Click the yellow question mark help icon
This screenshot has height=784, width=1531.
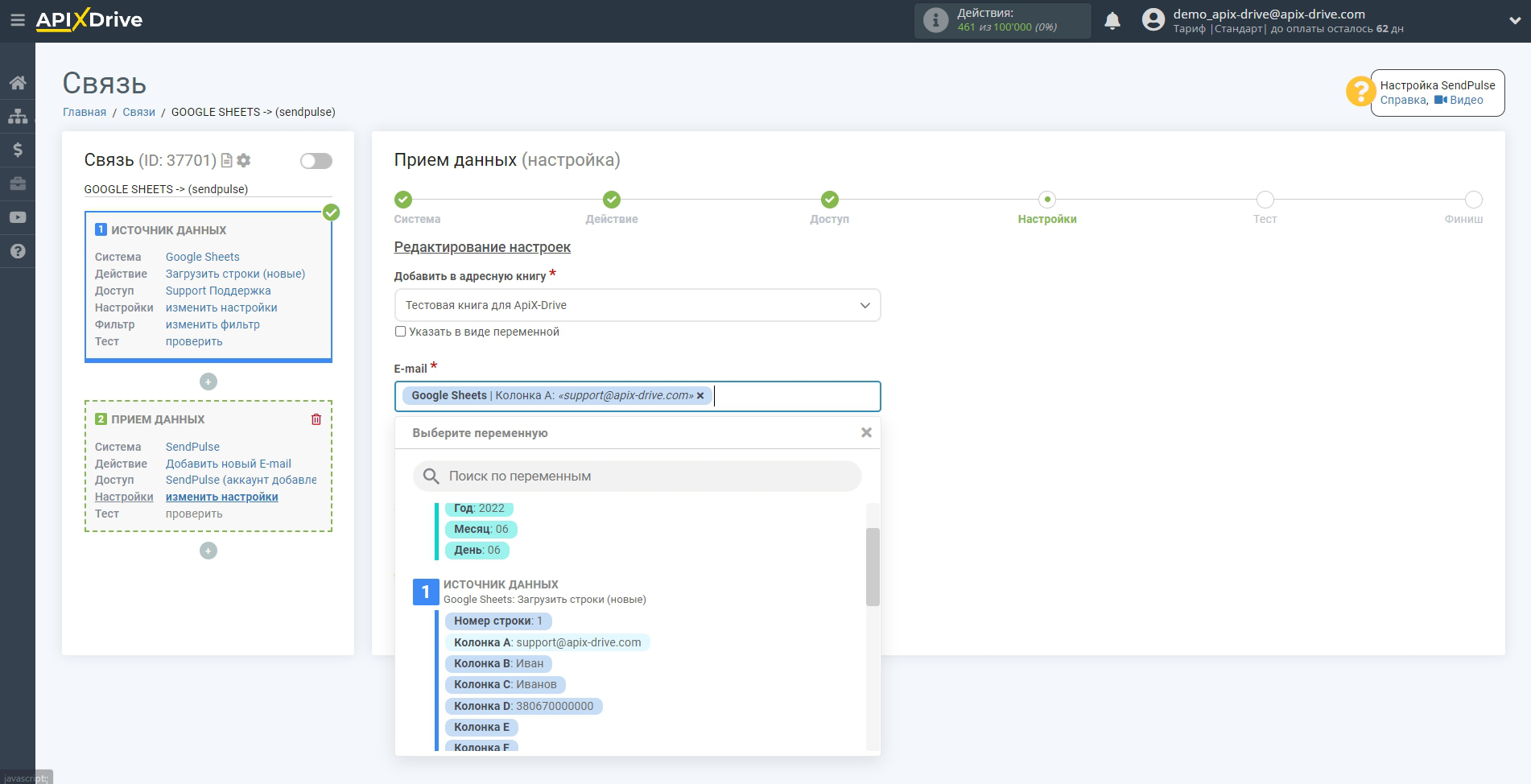[1360, 92]
